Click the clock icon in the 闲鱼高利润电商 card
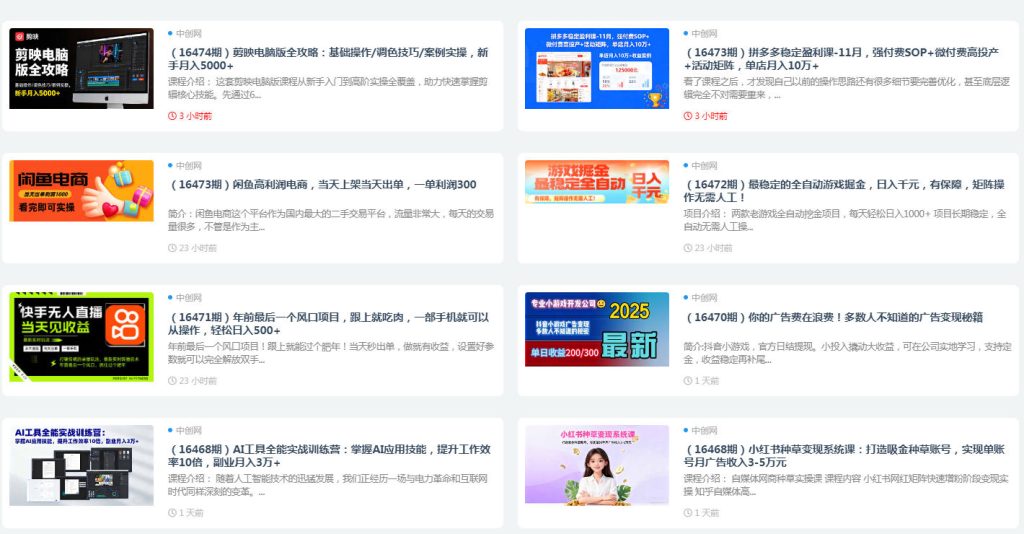This screenshot has height=534, width=1024. pyautogui.click(x=172, y=248)
